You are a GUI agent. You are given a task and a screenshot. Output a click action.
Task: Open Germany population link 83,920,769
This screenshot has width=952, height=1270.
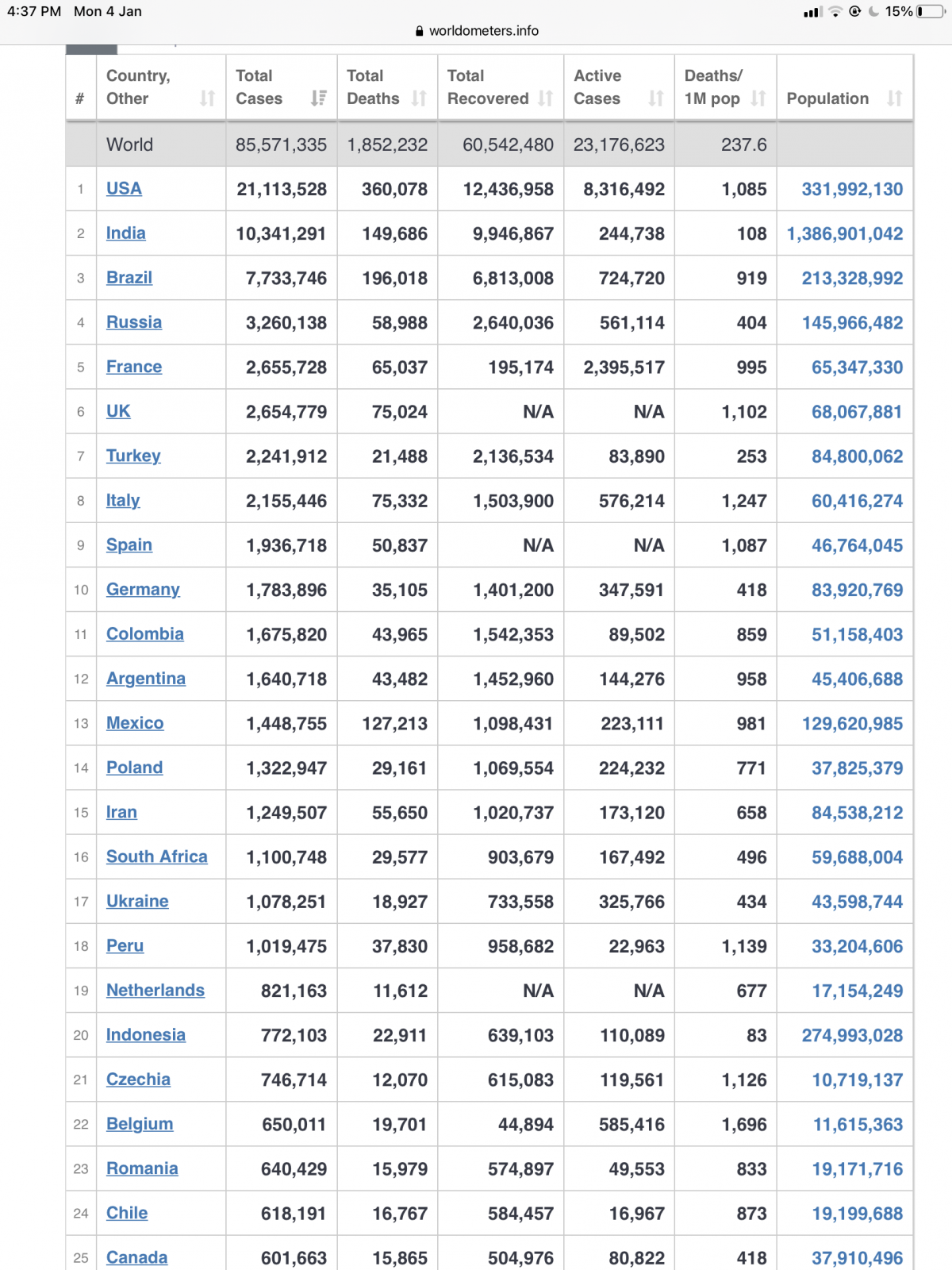[857, 590]
